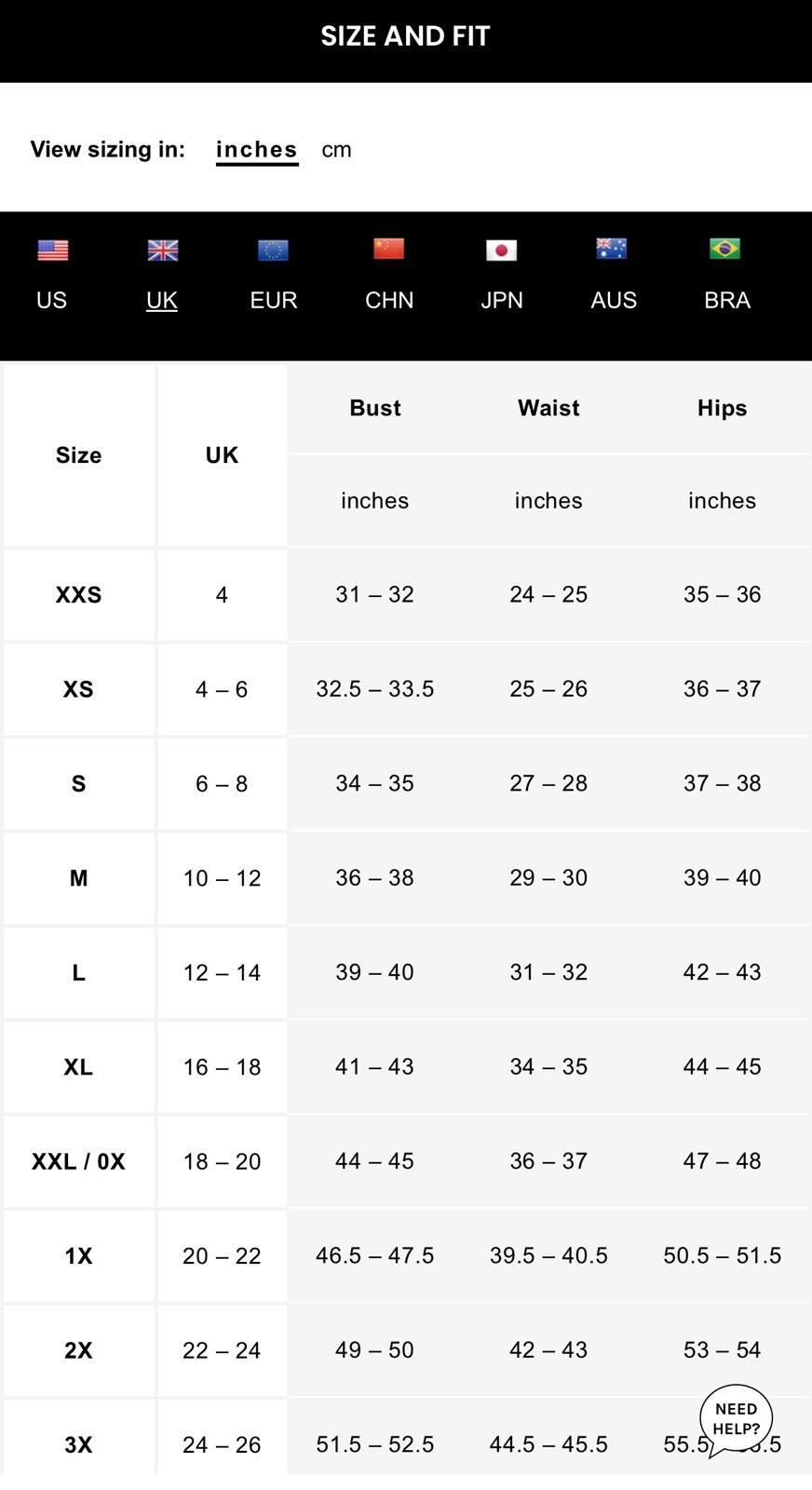
Task: Open the Need Help chat bubble
Action: point(737,1420)
